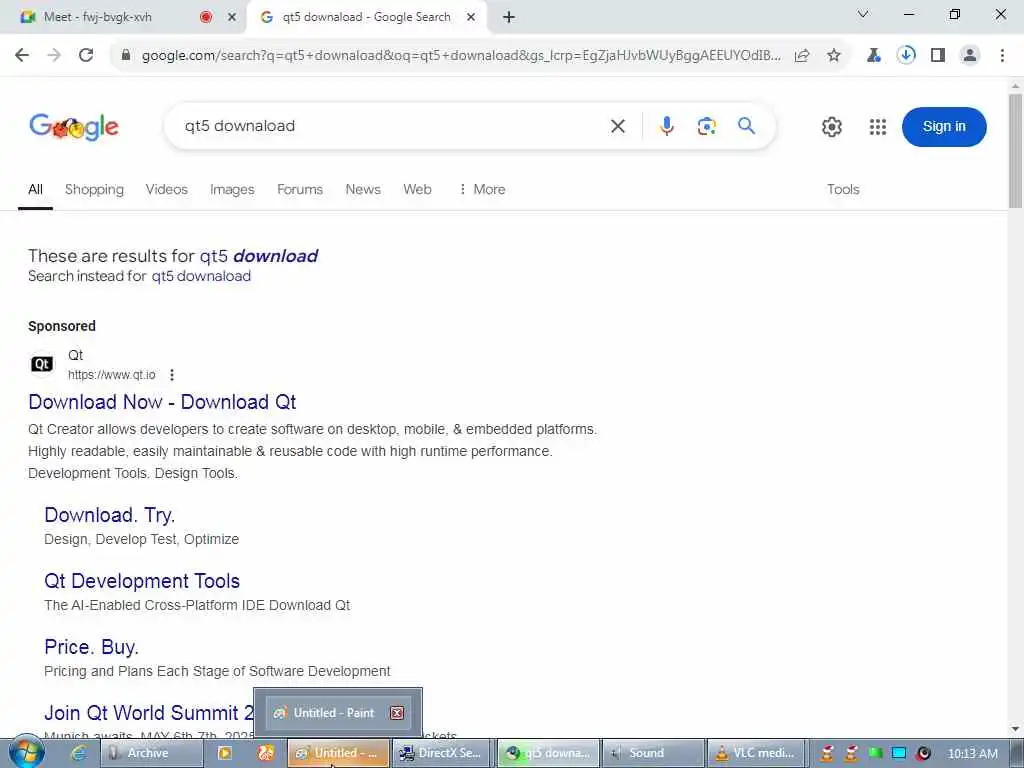1024x768 pixels.
Task: Submit search with the magnifier icon
Action: coord(746,125)
